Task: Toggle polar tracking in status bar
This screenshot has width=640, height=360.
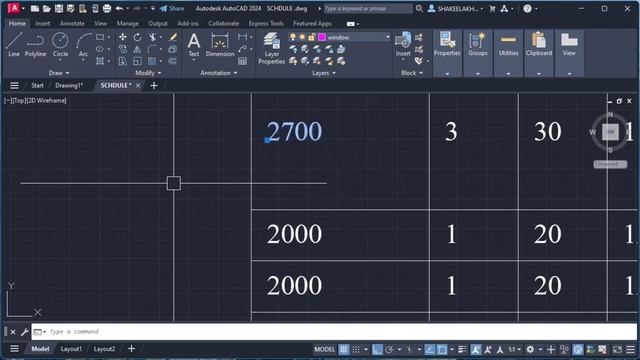Action: (389, 349)
